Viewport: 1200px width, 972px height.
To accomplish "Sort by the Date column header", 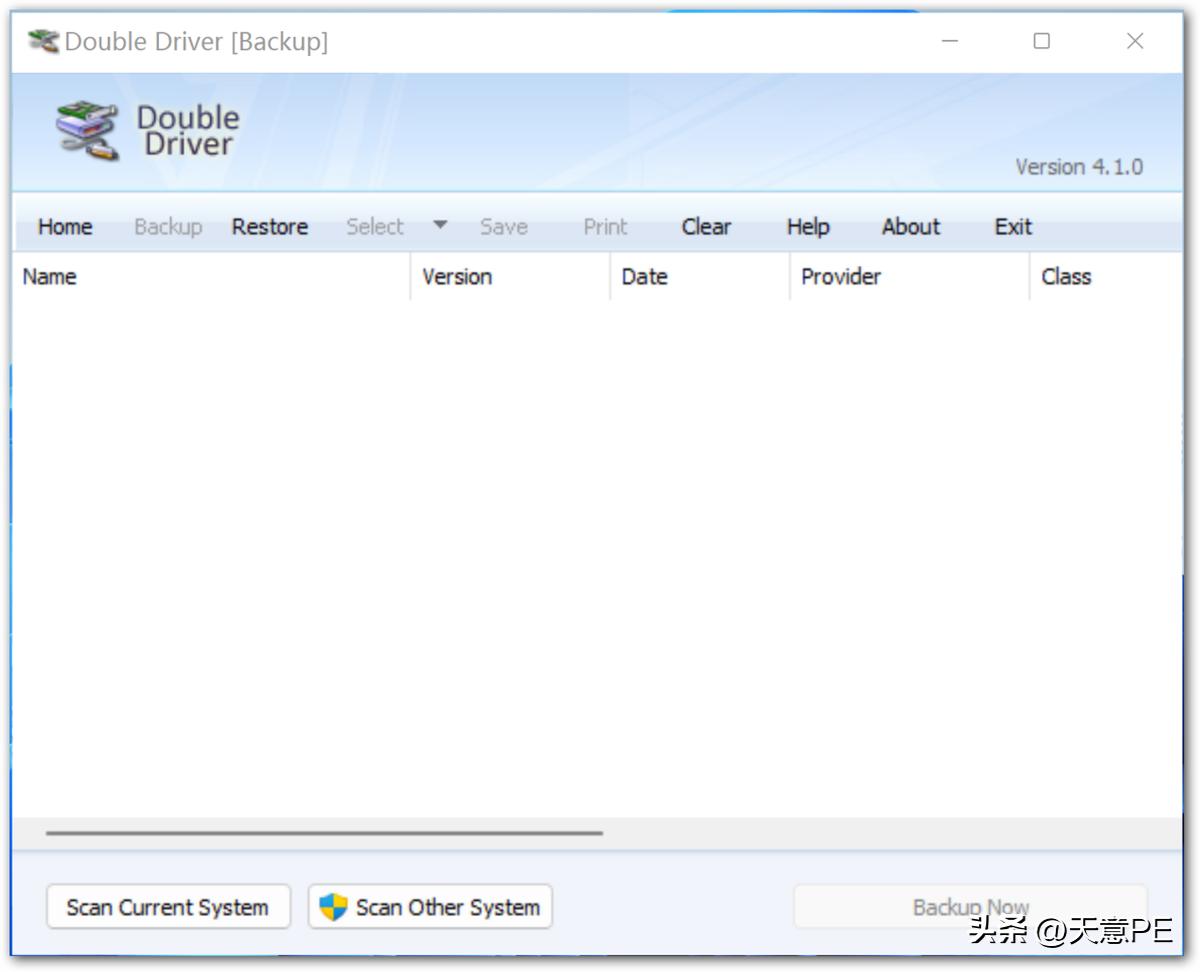I will click(700, 277).
